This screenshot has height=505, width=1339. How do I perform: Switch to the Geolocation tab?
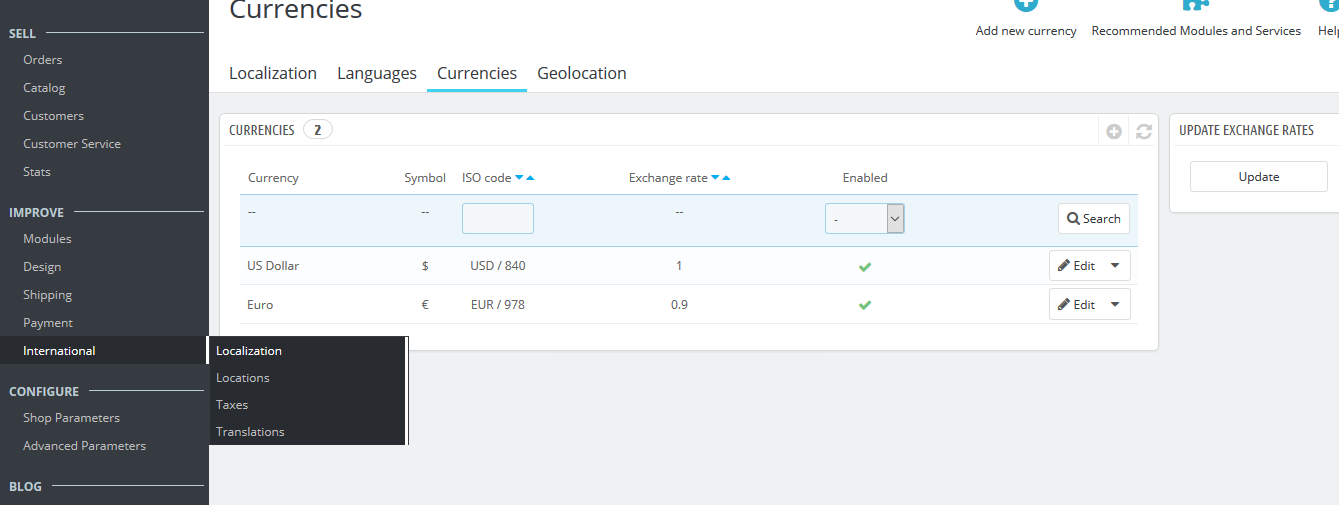point(581,73)
